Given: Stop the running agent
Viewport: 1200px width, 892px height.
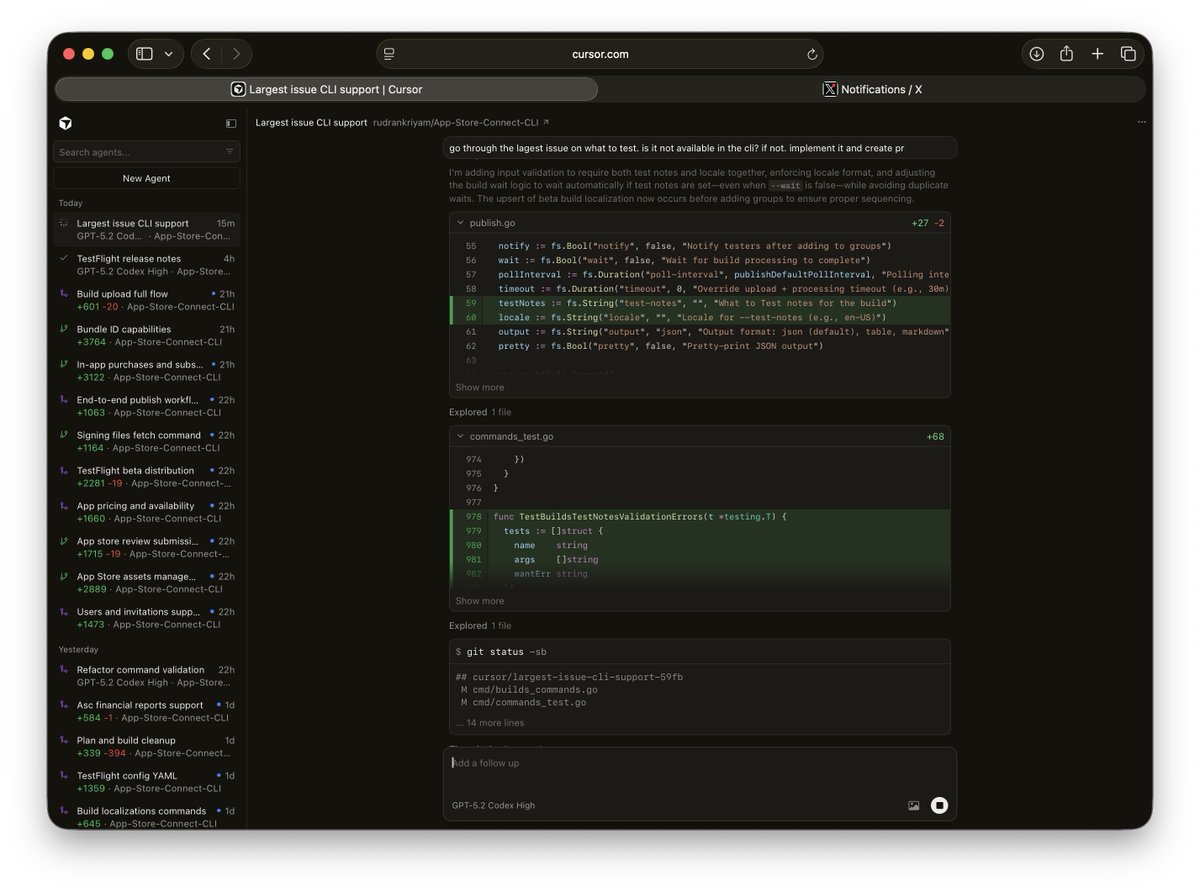Looking at the screenshot, I should [x=938, y=805].
